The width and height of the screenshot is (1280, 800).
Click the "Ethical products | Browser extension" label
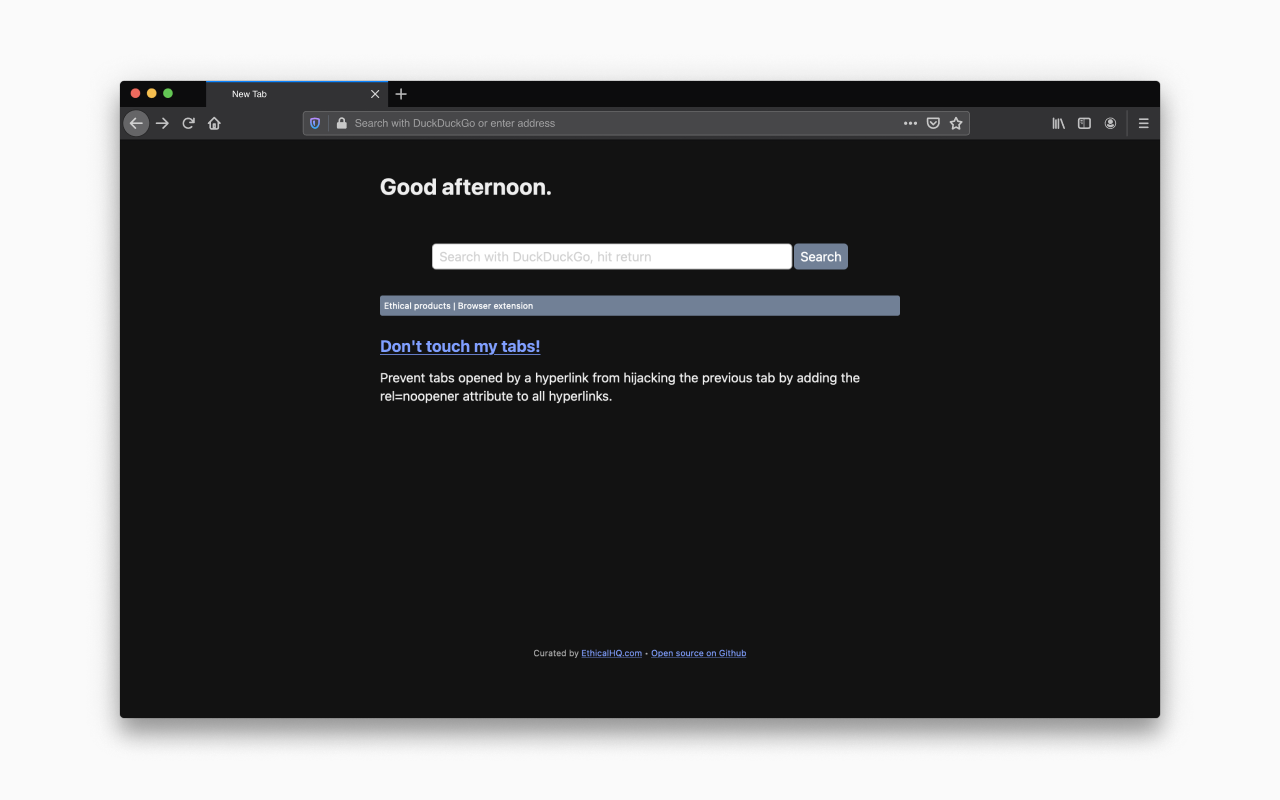point(459,306)
